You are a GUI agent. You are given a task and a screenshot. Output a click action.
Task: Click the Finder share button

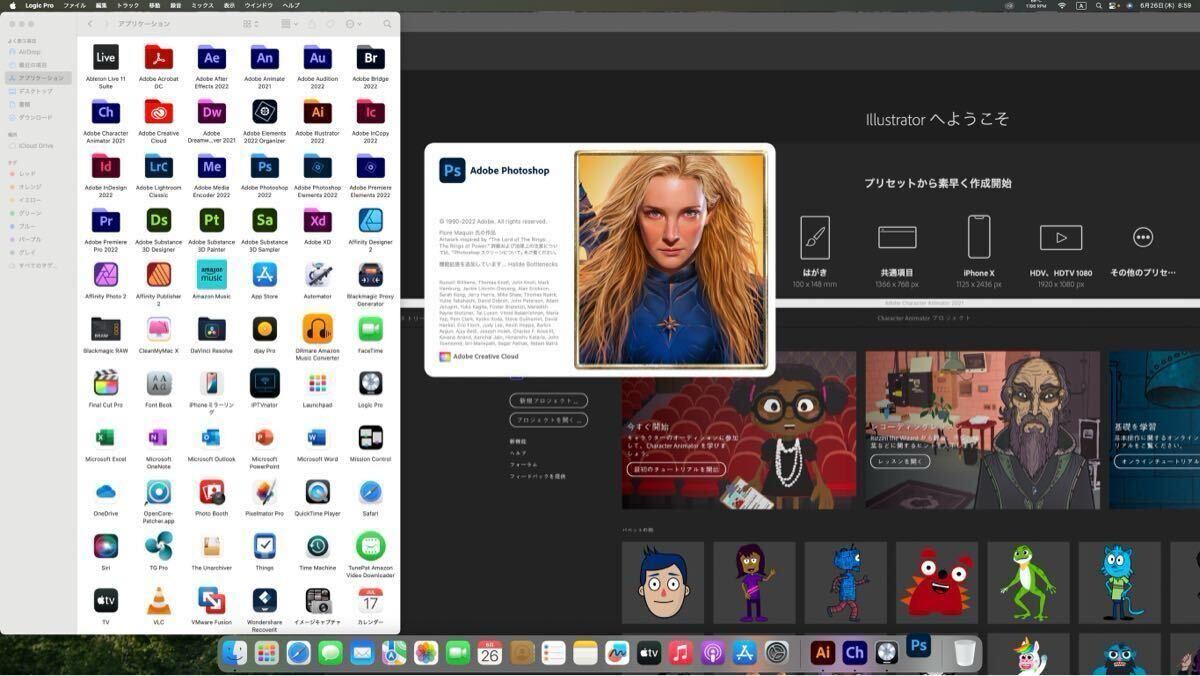[x=311, y=24]
